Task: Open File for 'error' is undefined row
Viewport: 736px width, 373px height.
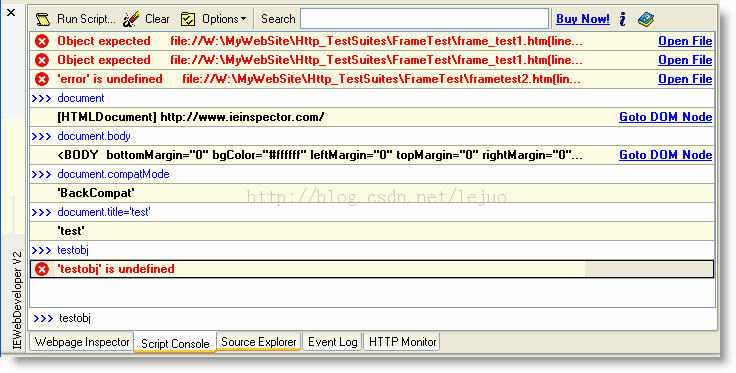Action: pyautogui.click(x=685, y=79)
